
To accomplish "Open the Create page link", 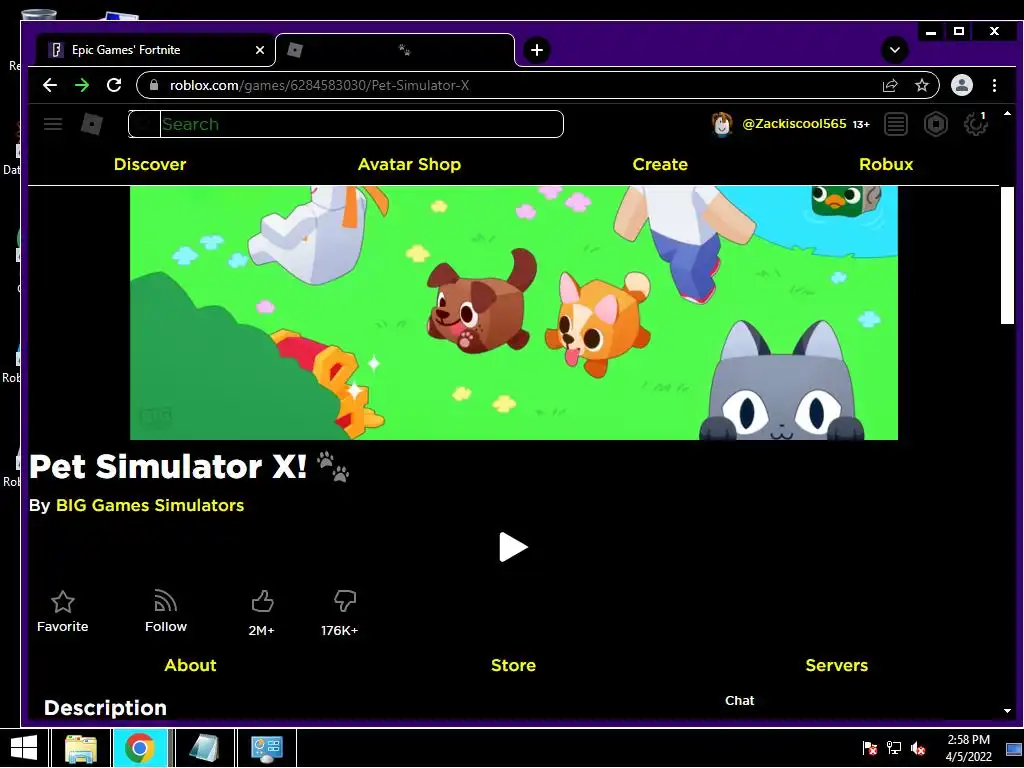I will click(660, 165).
